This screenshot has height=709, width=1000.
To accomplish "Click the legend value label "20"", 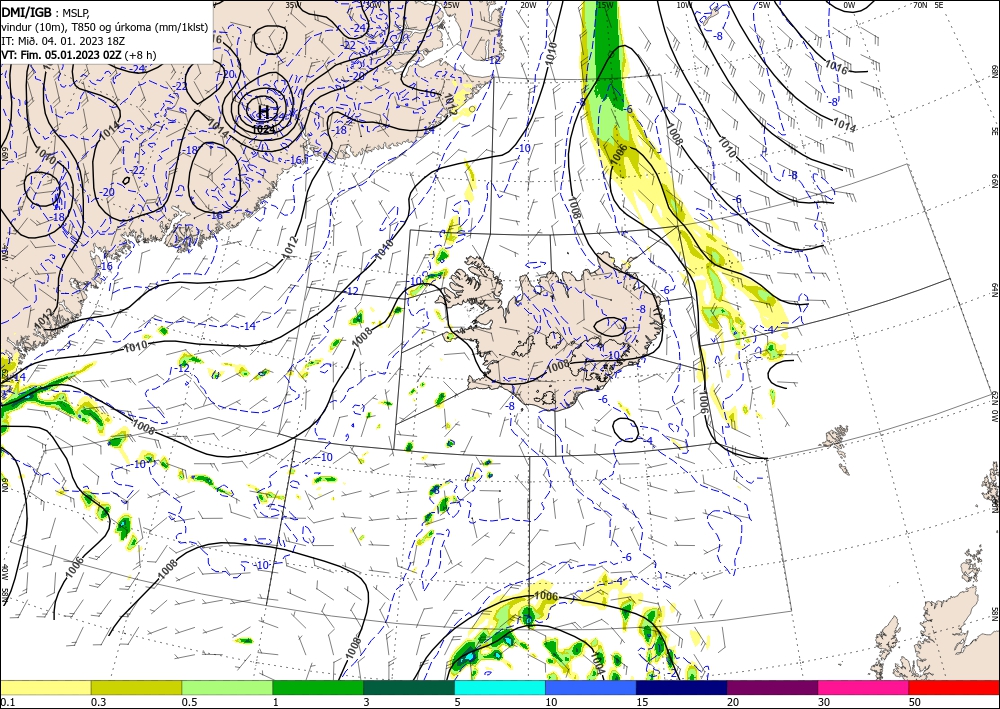I will (x=733, y=702).
